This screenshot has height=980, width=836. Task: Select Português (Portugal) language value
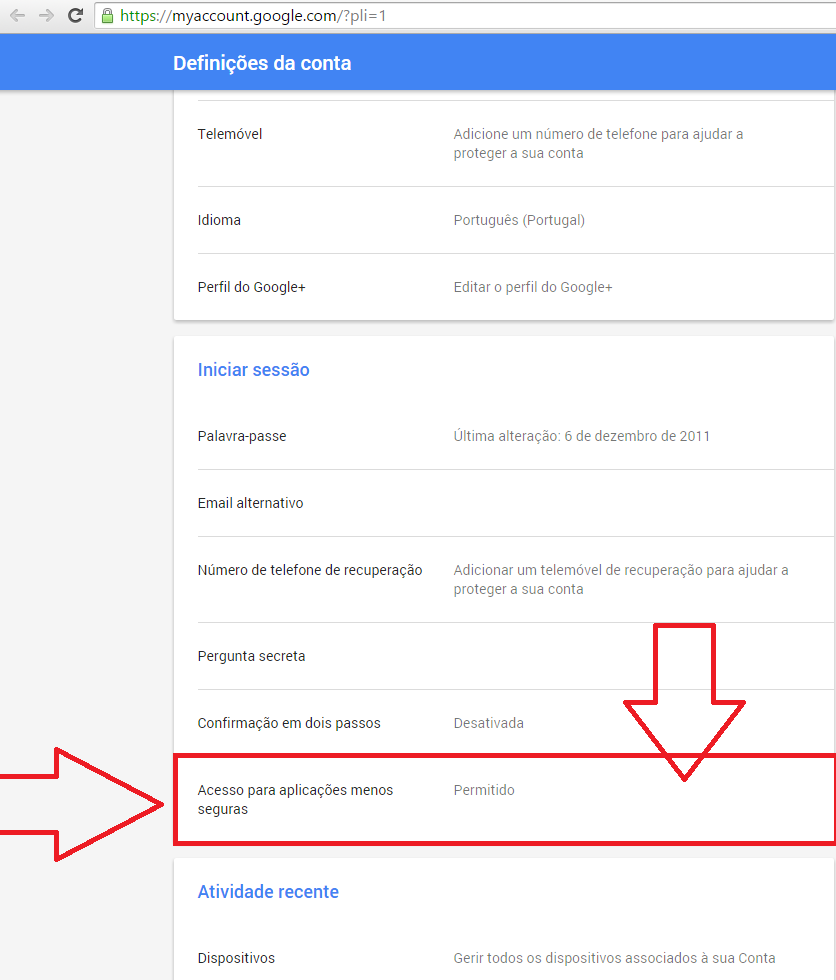[519, 220]
